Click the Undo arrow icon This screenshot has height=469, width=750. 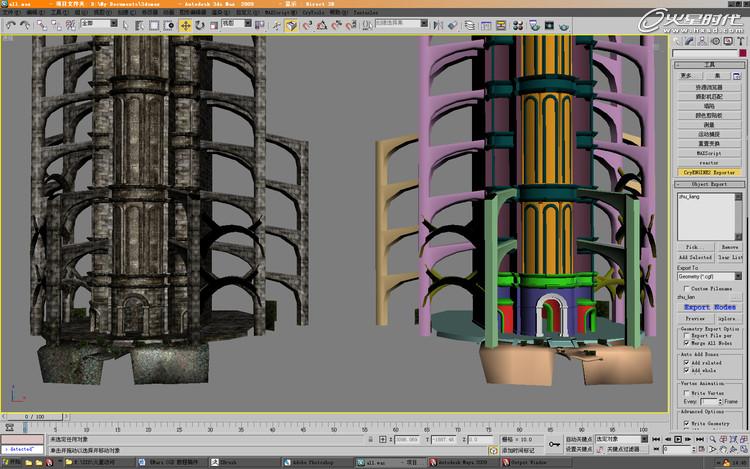[9, 23]
